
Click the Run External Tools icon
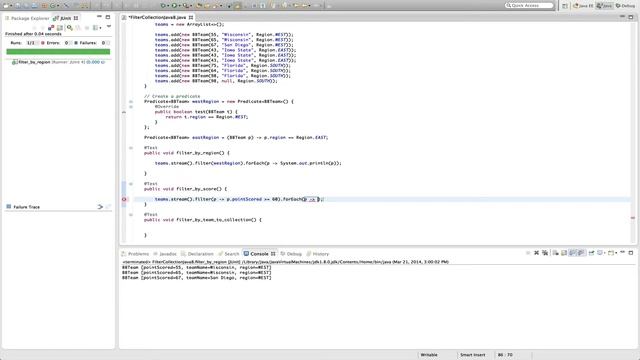(185, 6)
